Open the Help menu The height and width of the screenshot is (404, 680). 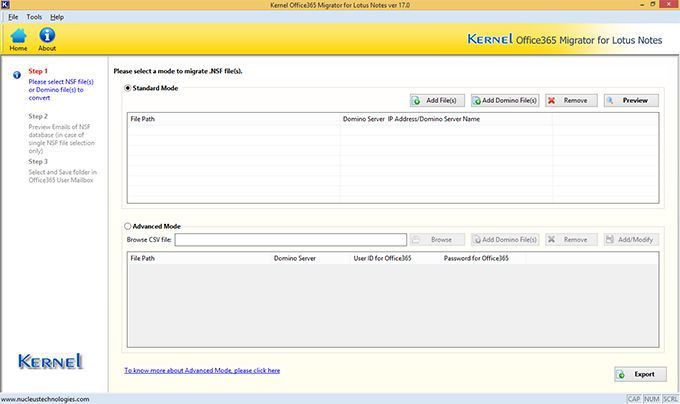tap(57, 17)
